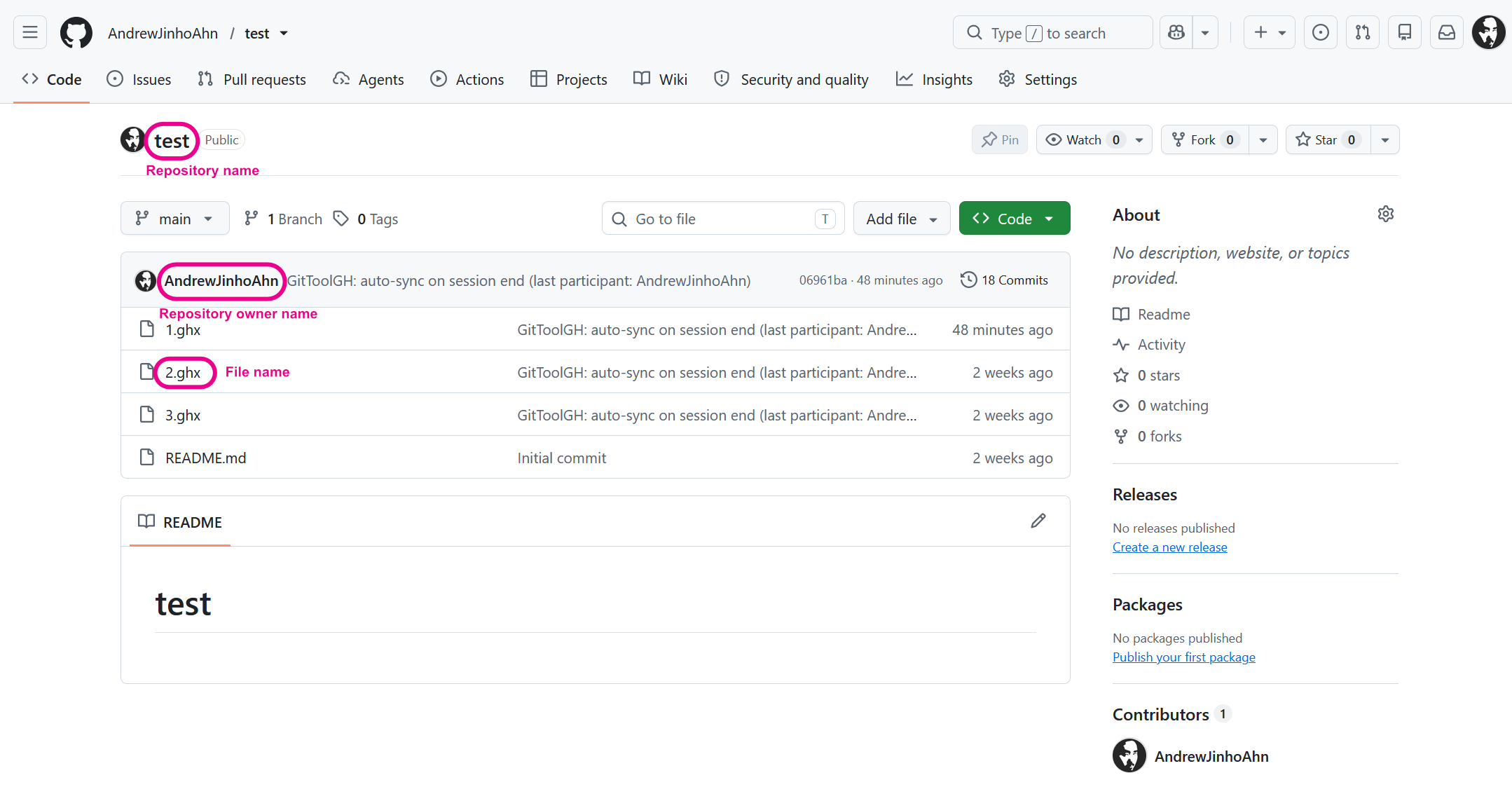Open the green Code dropdown
The image size is (1512, 801).
click(1014, 219)
